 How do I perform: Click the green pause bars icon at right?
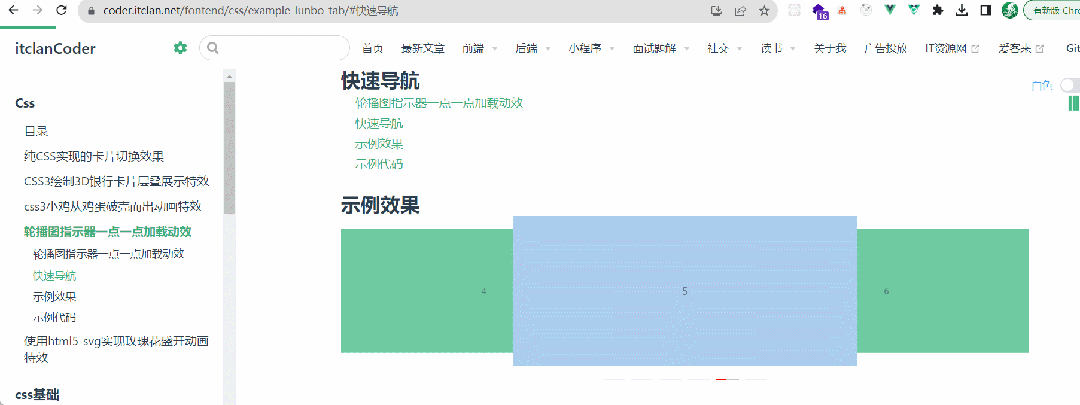[x=1074, y=103]
